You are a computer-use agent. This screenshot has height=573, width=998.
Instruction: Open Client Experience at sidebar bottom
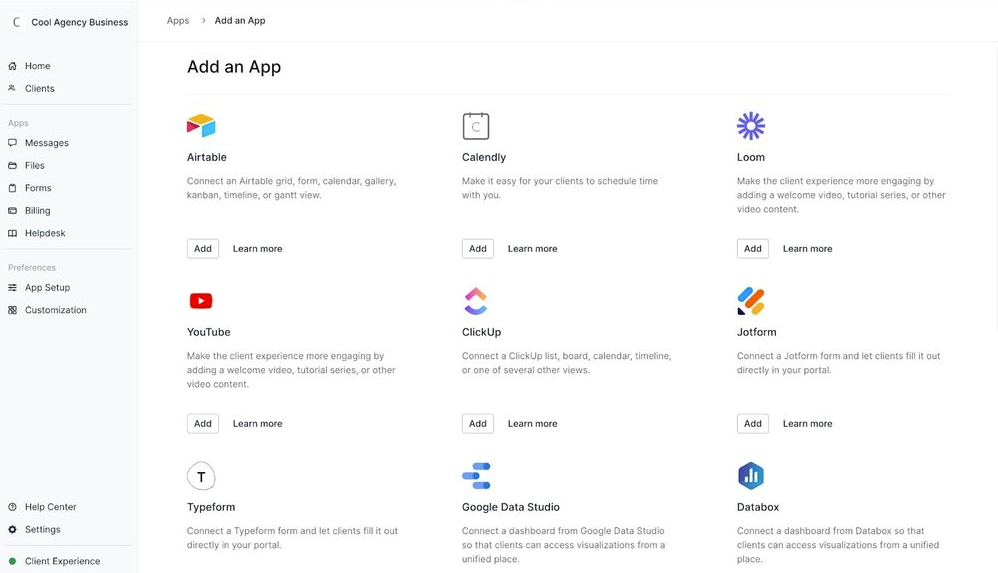[x=62, y=561]
